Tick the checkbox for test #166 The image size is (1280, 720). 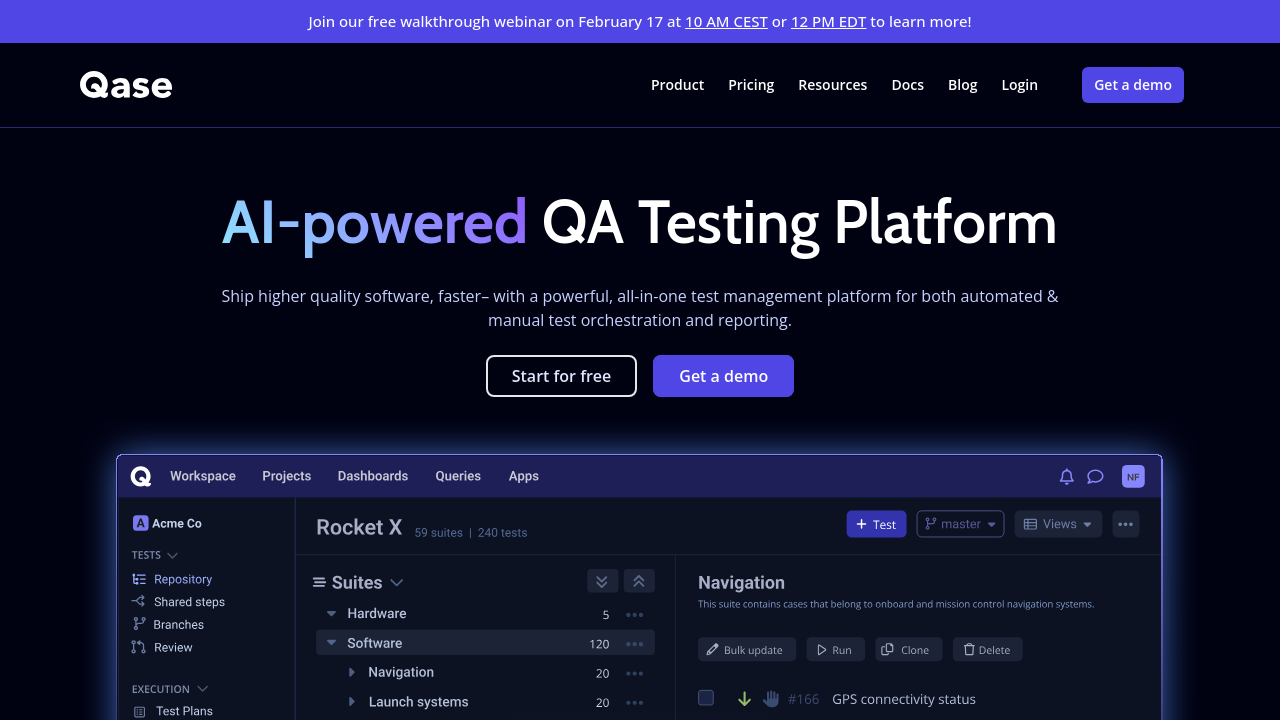point(706,698)
